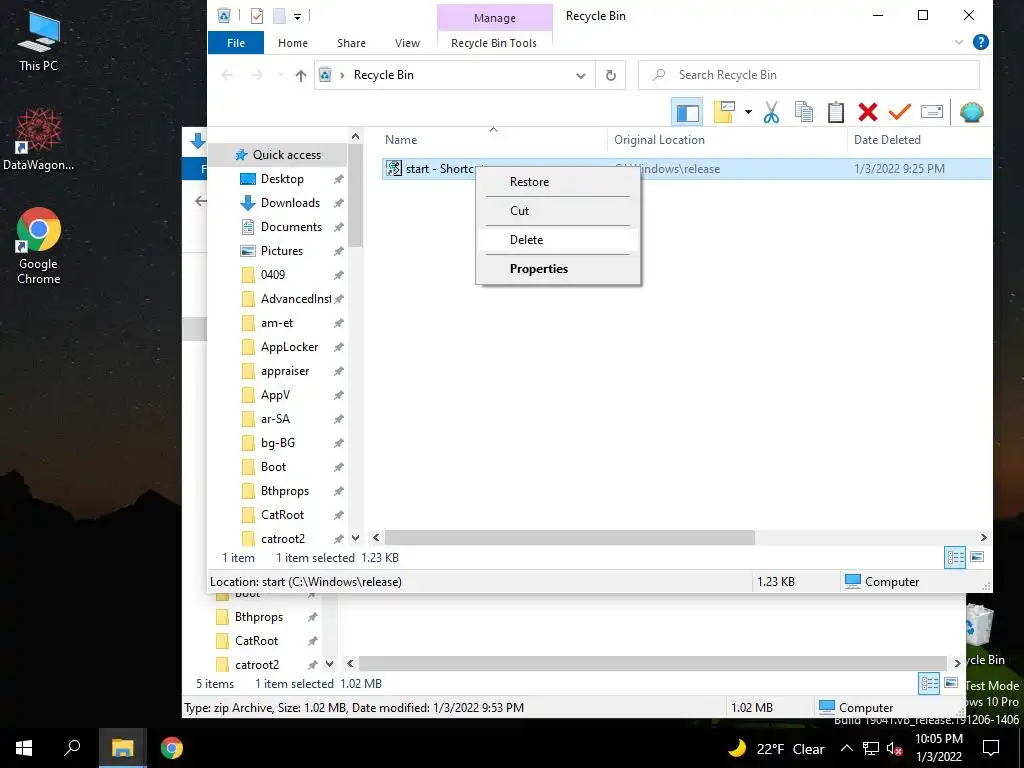The image size is (1024, 768).
Task: Switch Recycle Bin window to details view
Action: 955,557
